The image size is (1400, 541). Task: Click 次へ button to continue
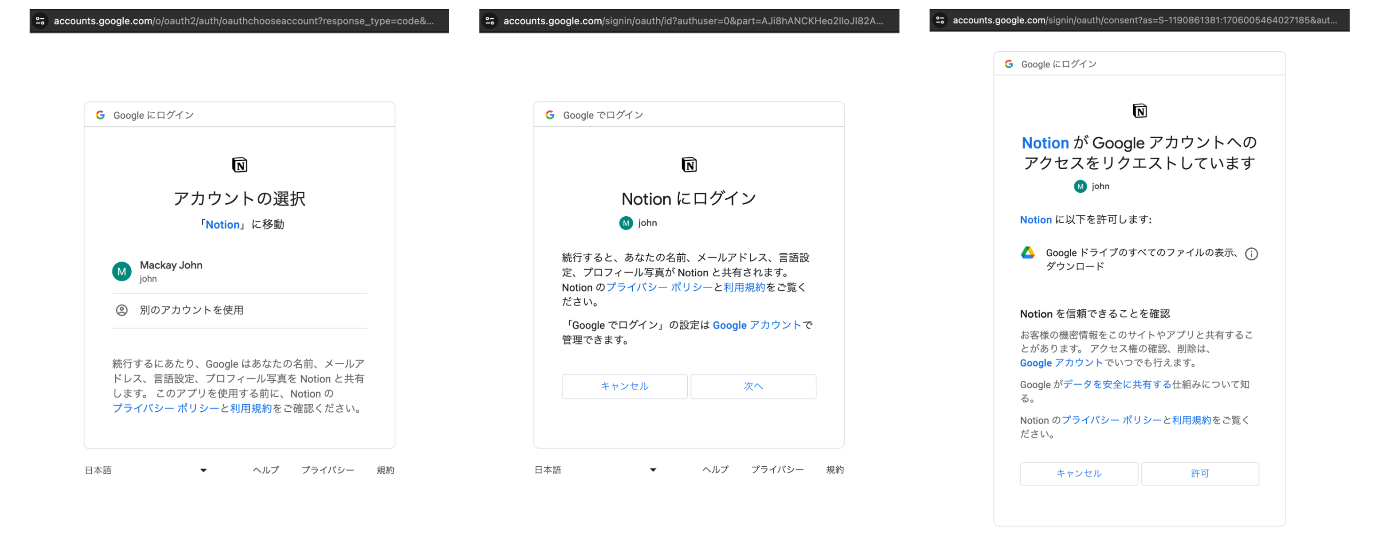pyautogui.click(x=753, y=386)
